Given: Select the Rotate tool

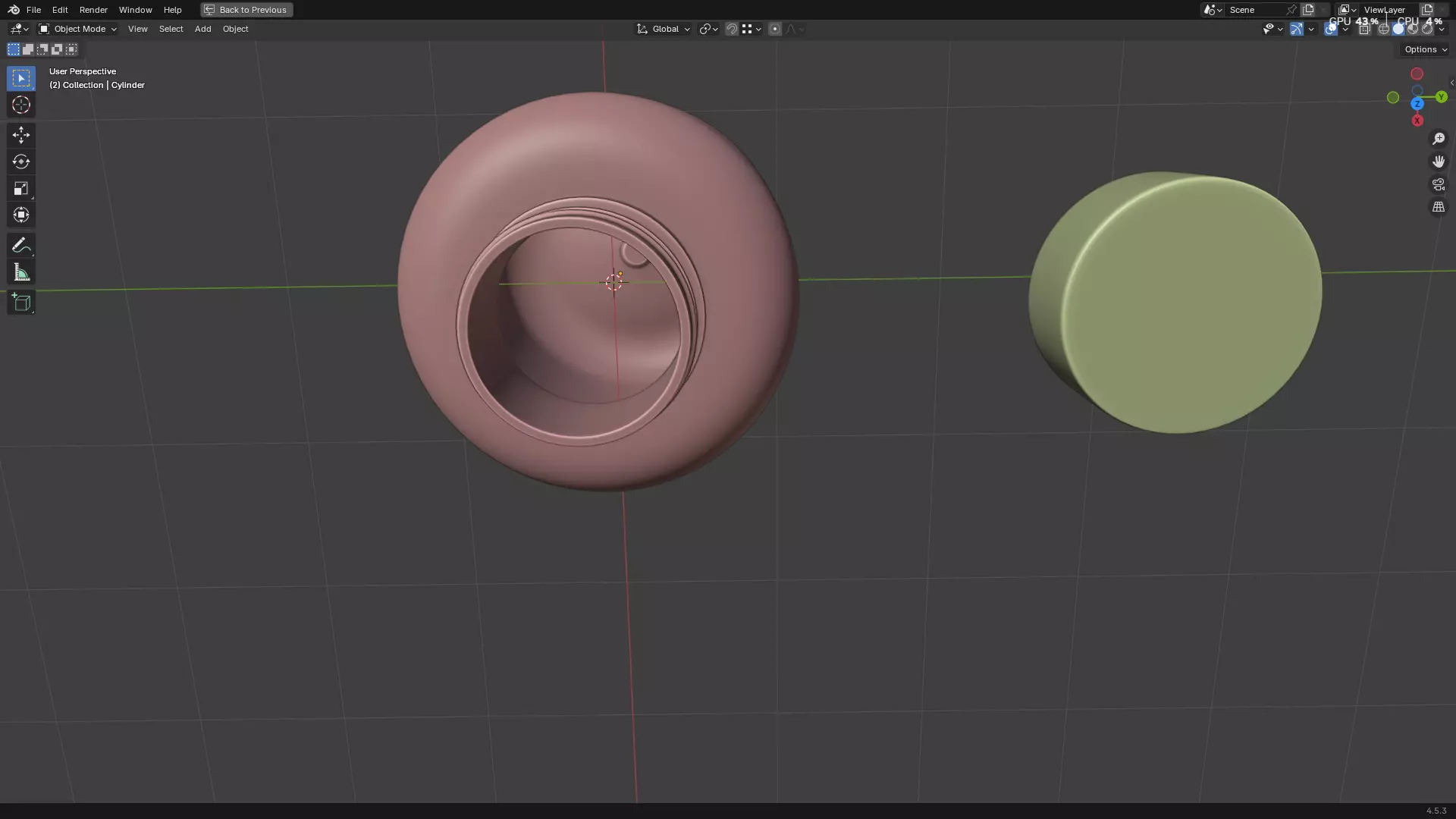Looking at the screenshot, I should (x=21, y=162).
